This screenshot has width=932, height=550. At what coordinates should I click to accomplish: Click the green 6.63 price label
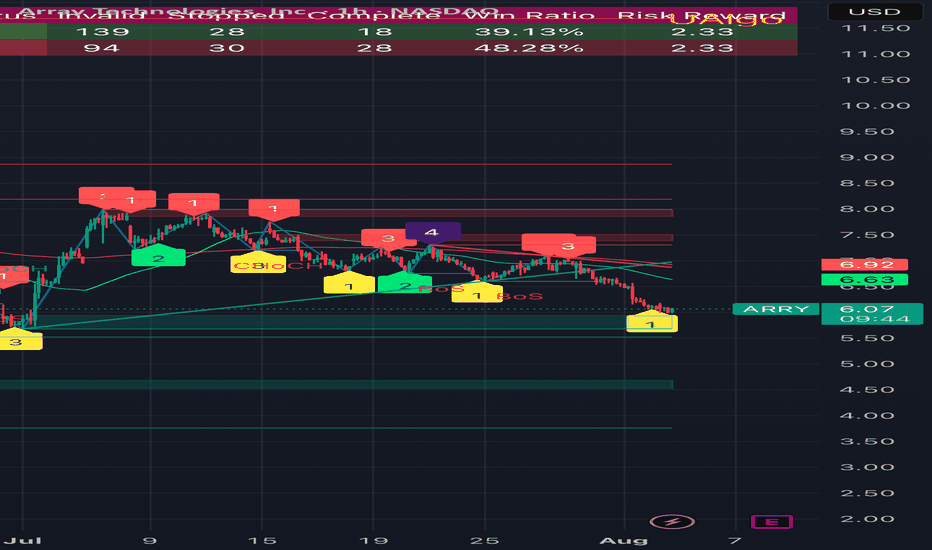pyautogui.click(x=864, y=279)
